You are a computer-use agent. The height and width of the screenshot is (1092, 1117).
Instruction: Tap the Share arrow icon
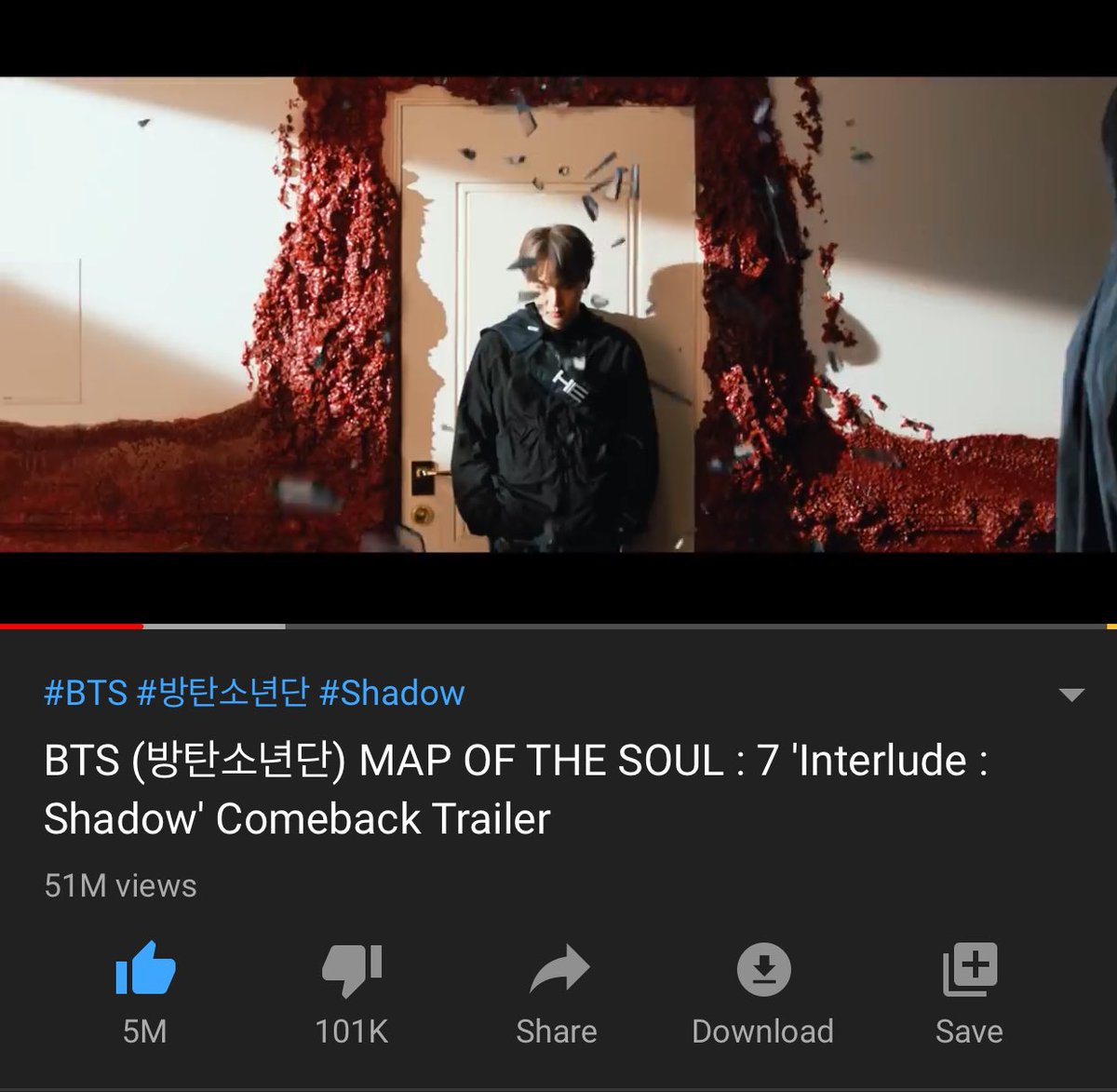[558, 969]
